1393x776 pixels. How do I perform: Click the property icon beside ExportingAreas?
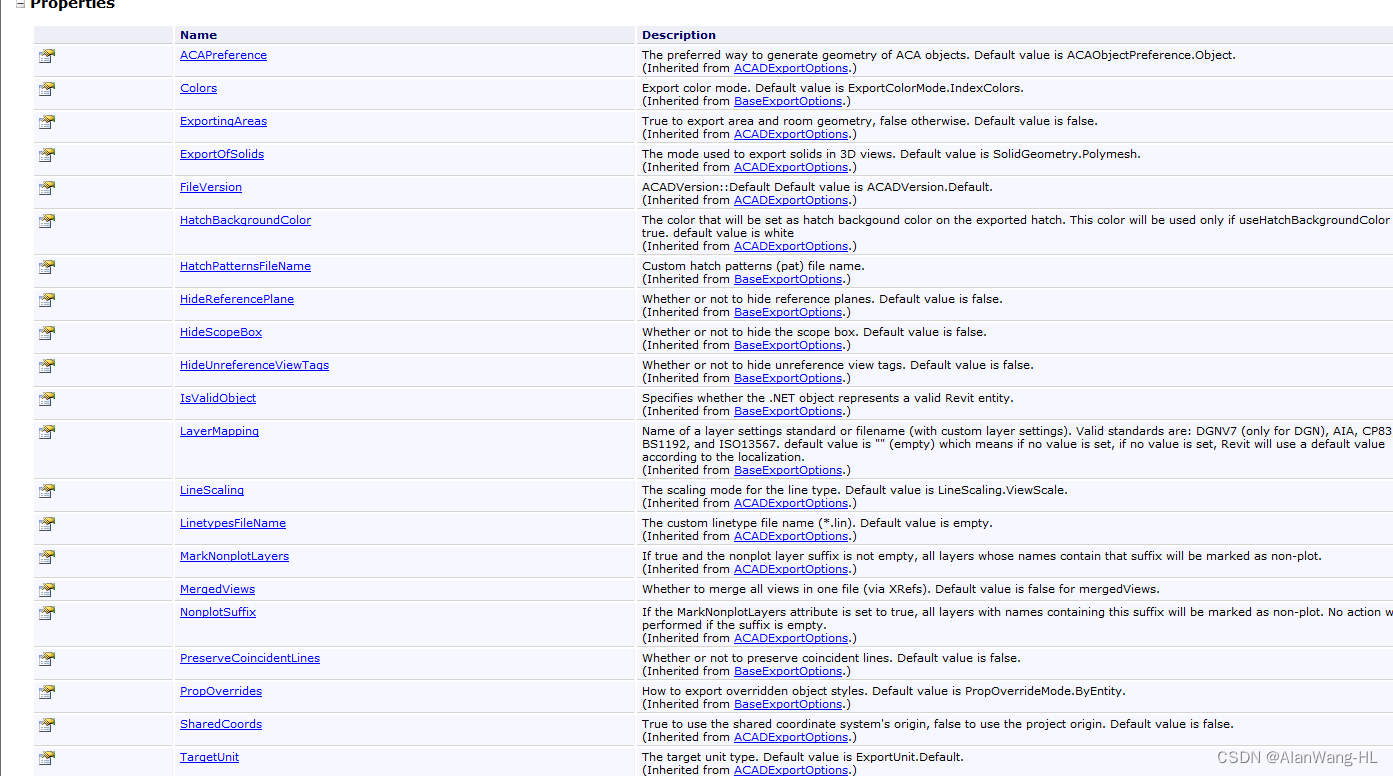click(x=47, y=122)
